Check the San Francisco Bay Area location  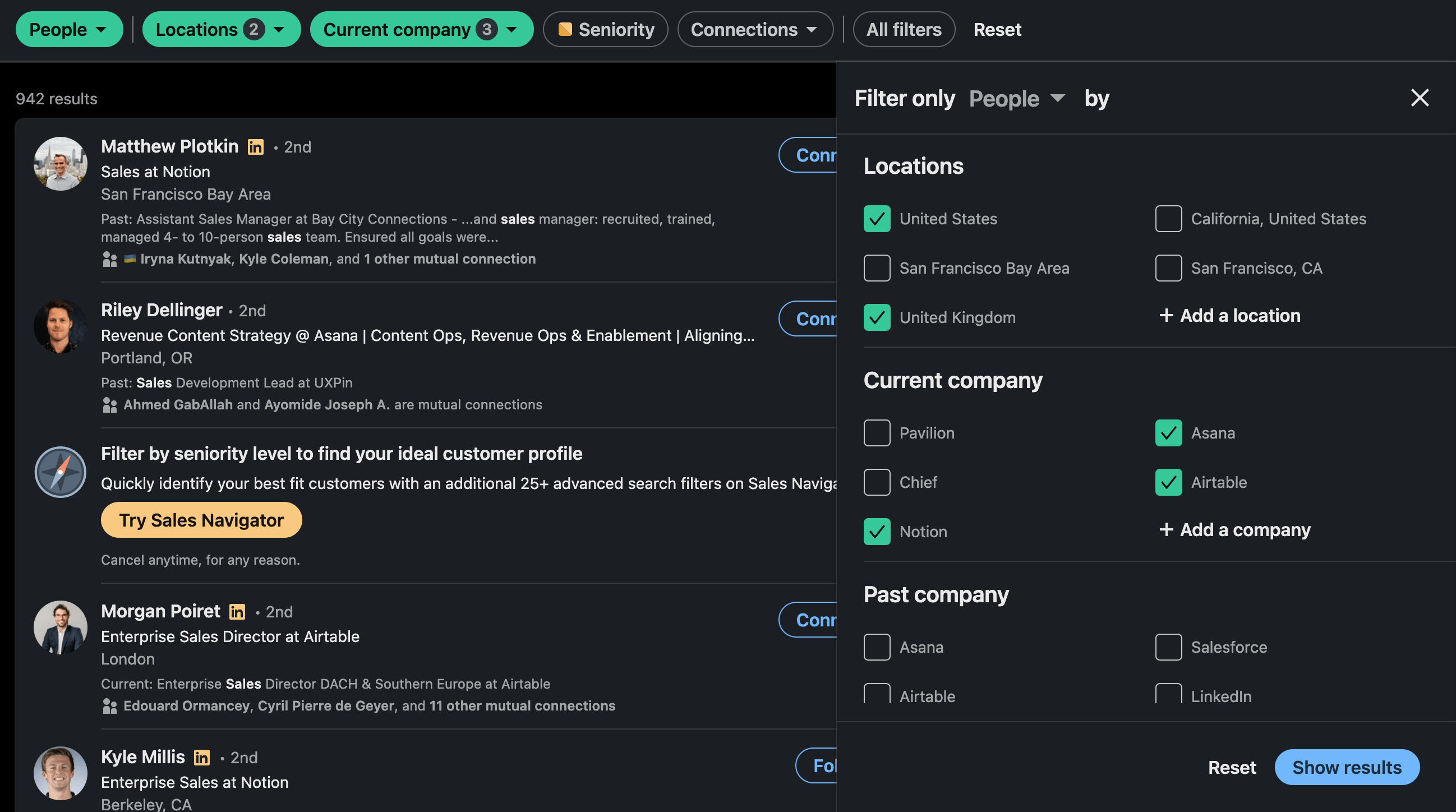tap(877, 269)
